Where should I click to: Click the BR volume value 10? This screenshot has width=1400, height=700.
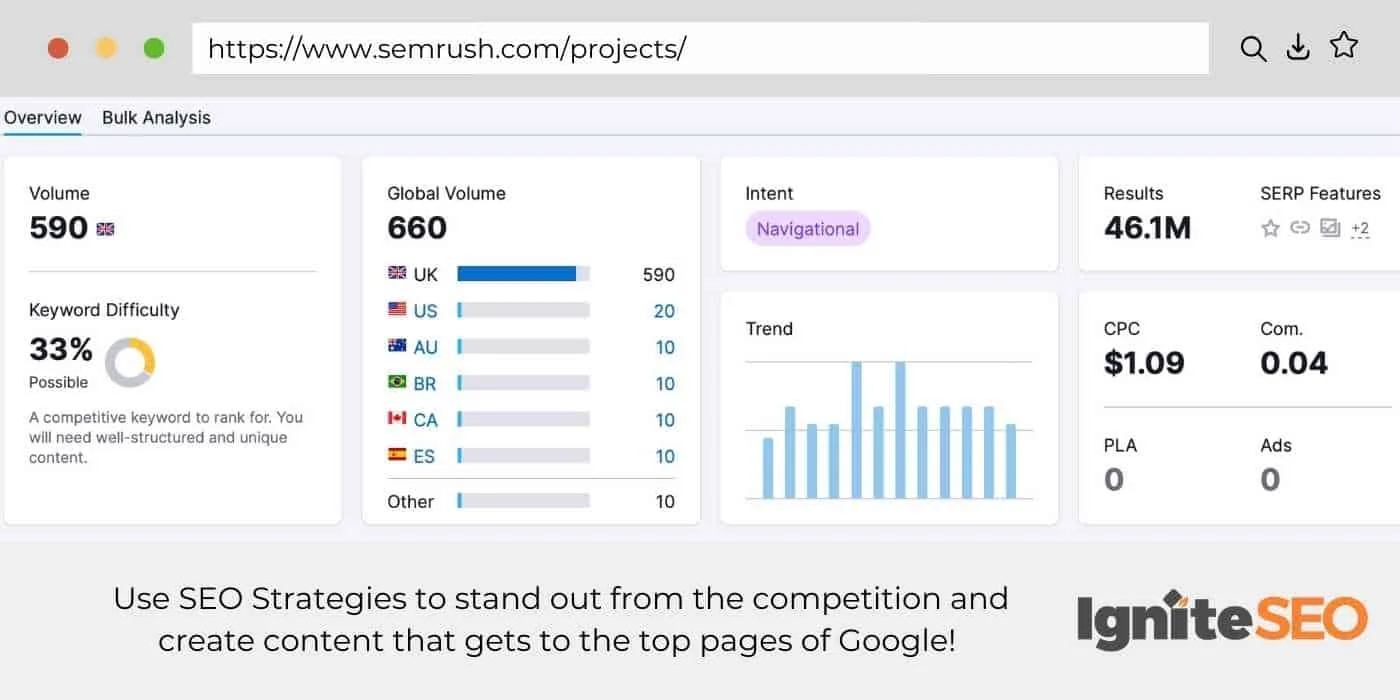665,383
